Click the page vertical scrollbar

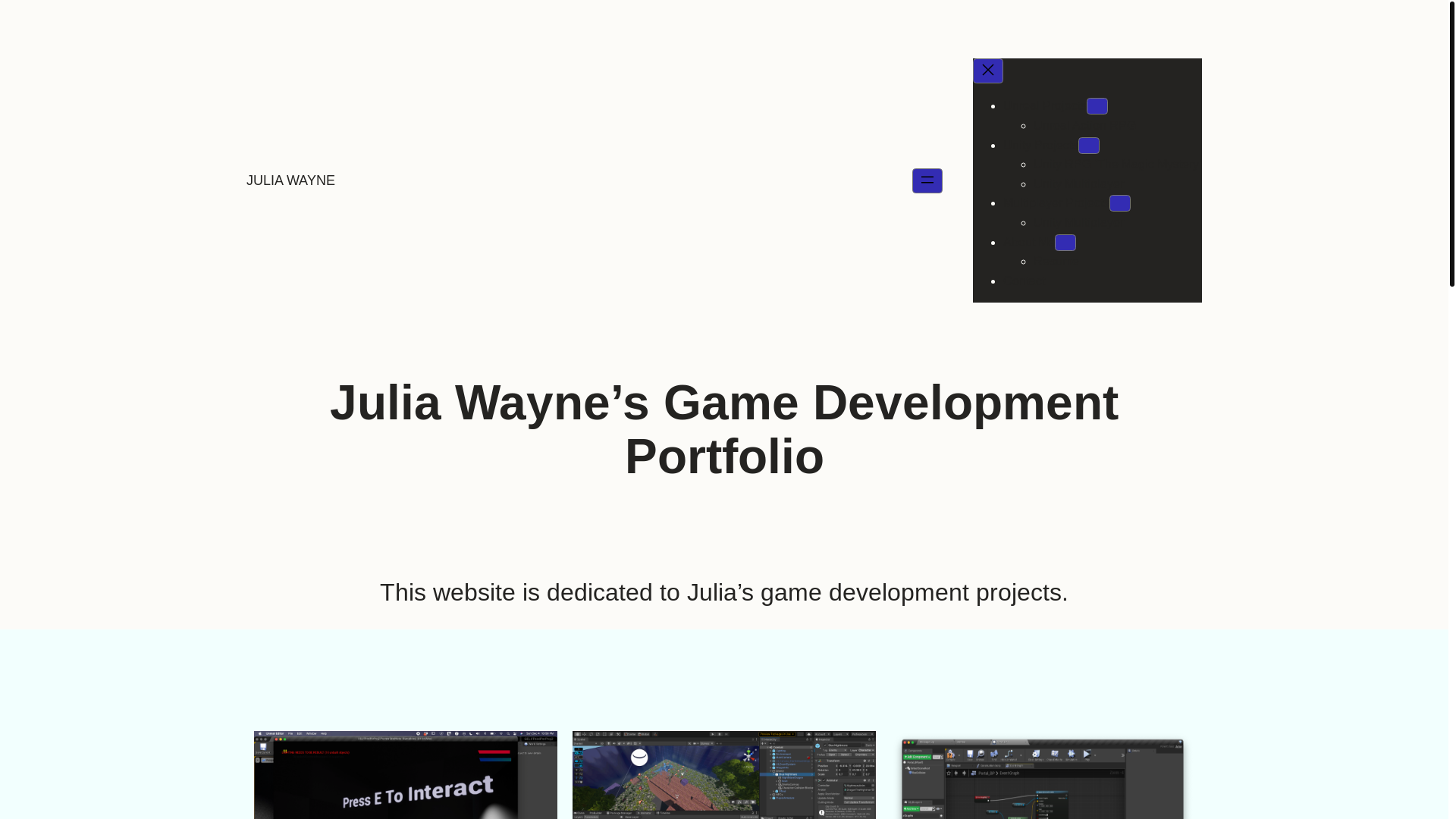pyautogui.click(x=1451, y=143)
